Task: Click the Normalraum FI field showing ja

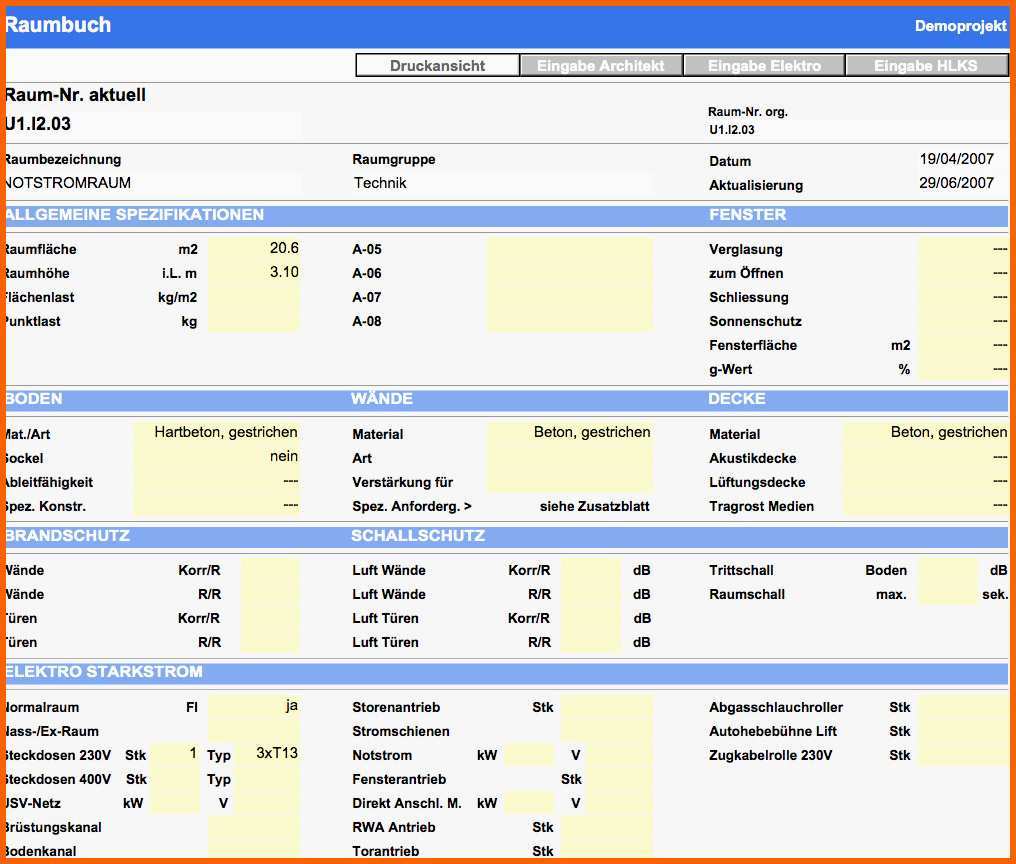Action: coord(254,706)
